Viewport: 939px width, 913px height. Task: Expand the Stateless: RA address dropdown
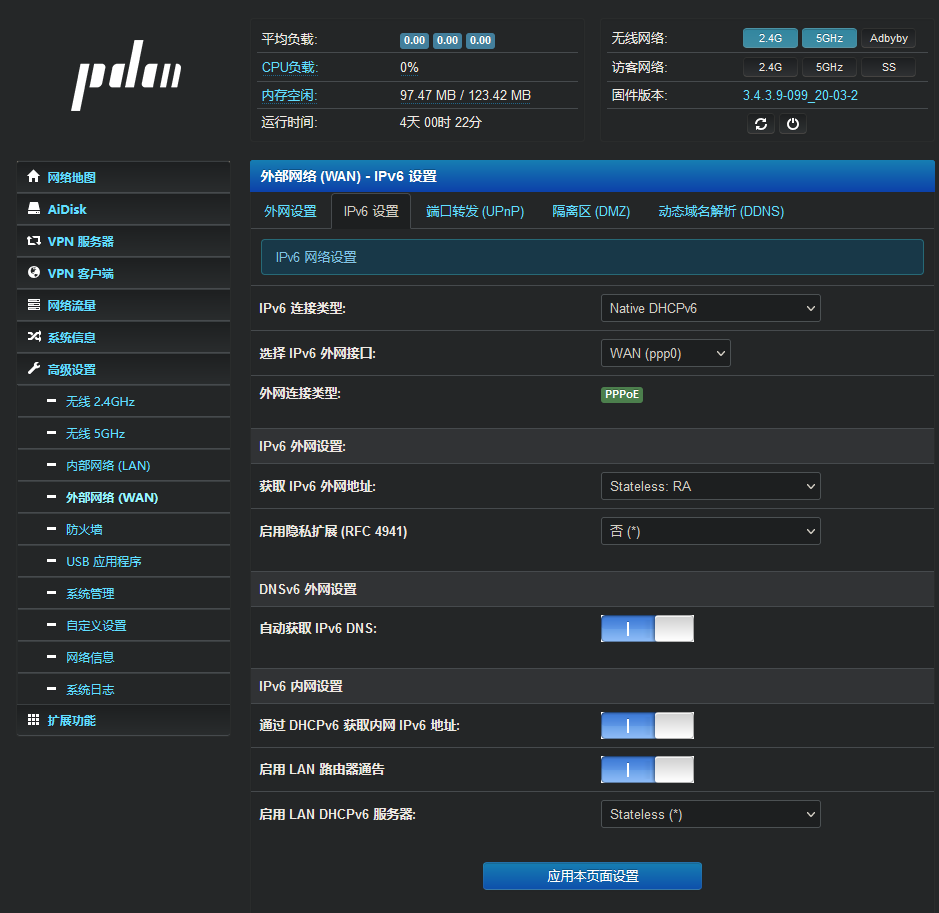coord(711,486)
